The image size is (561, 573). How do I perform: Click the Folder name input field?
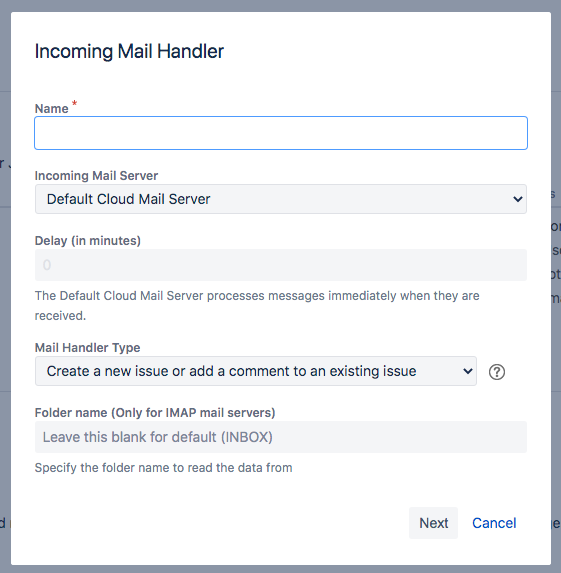281,437
